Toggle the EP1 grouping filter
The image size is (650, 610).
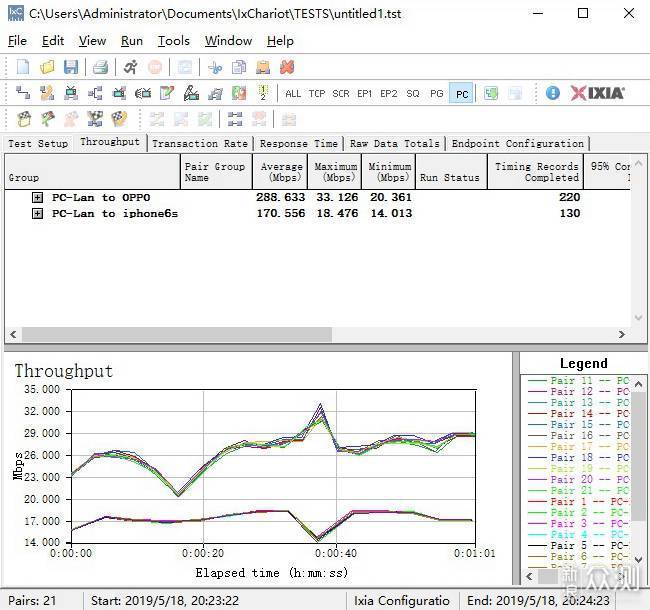[x=365, y=94]
